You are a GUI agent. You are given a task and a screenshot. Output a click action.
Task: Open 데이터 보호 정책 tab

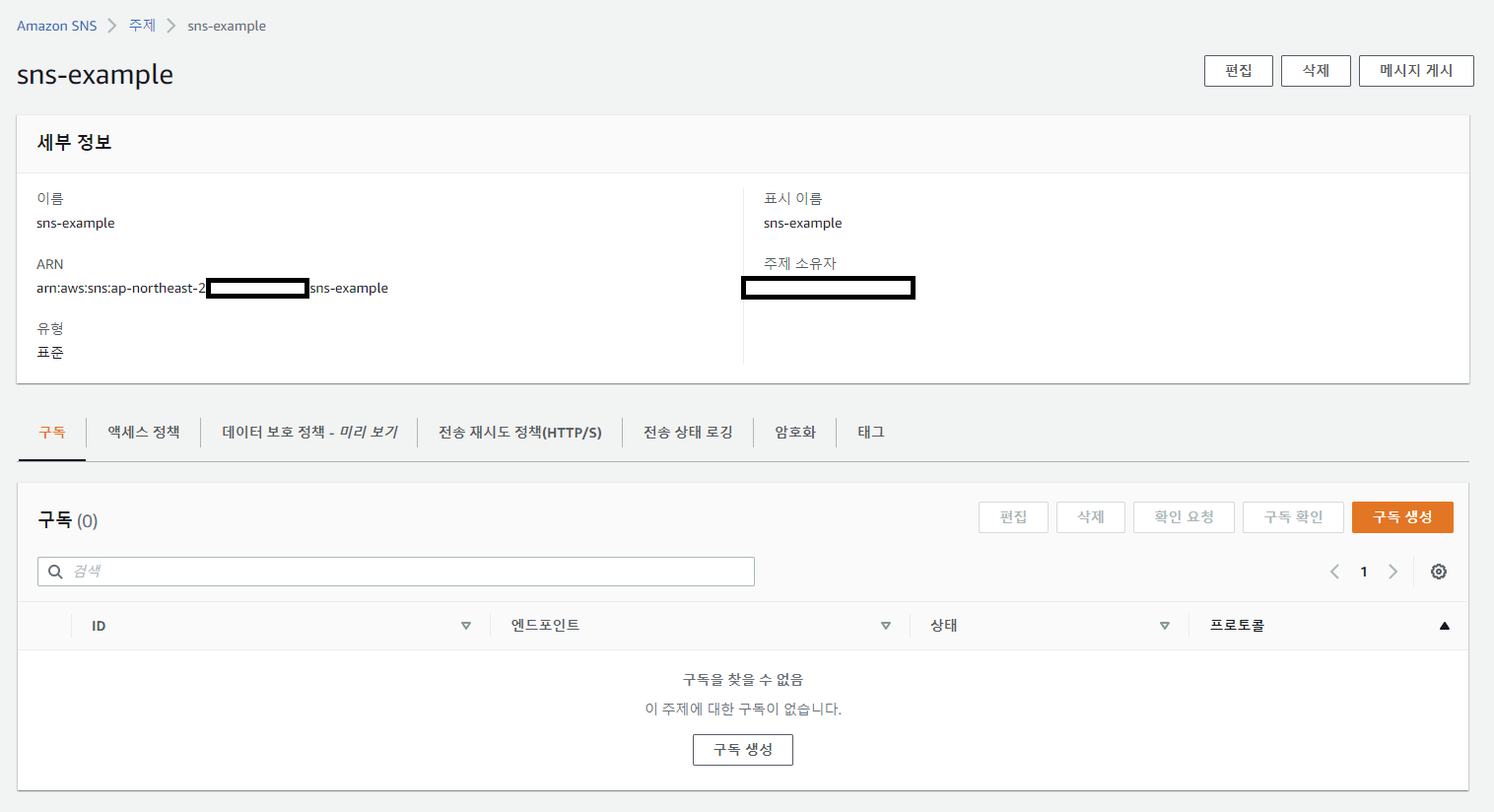point(309,433)
